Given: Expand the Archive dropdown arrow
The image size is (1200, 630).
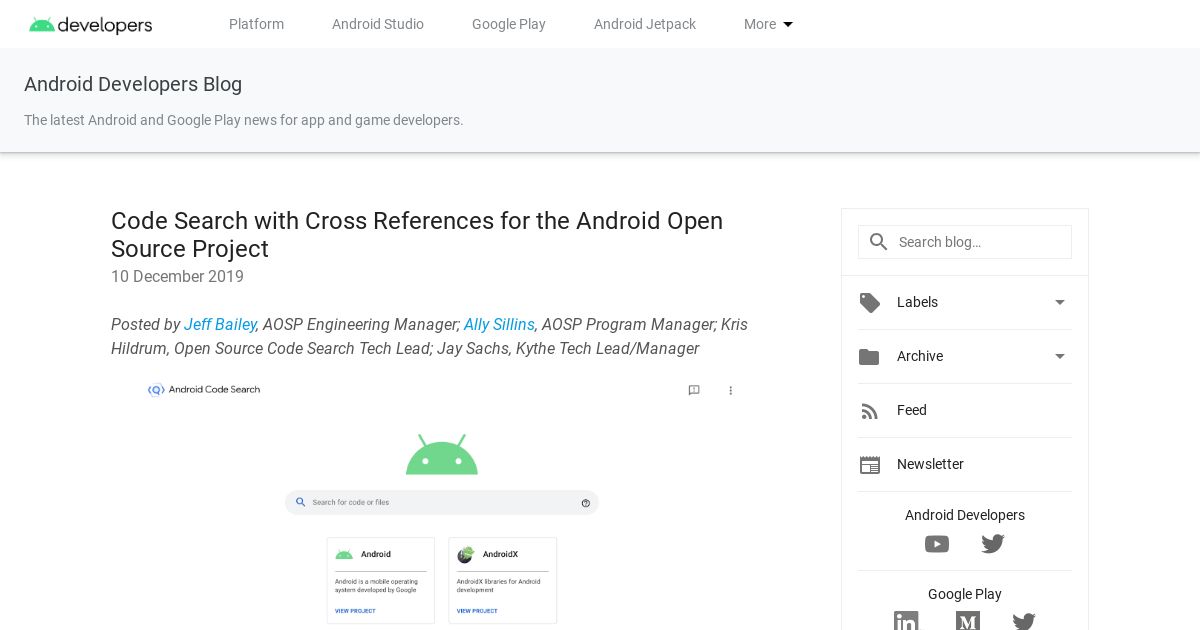Looking at the screenshot, I should point(1060,356).
